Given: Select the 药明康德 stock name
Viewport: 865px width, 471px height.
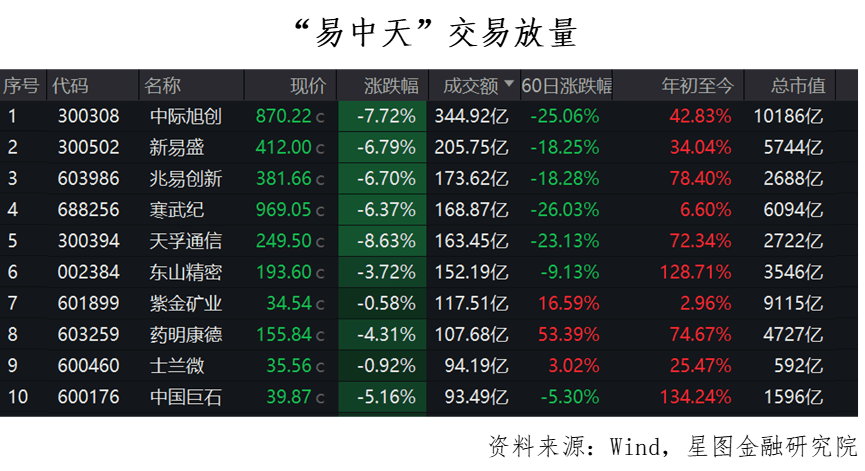Looking at the screenshot, I should [186, 334].
